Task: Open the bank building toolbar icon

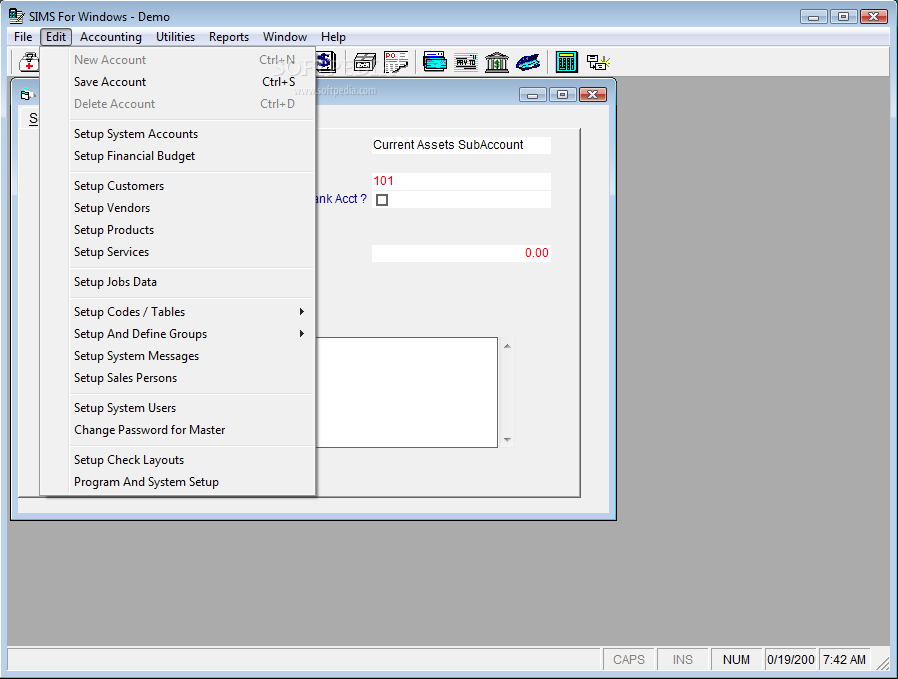Action: (x=497, y=62)
